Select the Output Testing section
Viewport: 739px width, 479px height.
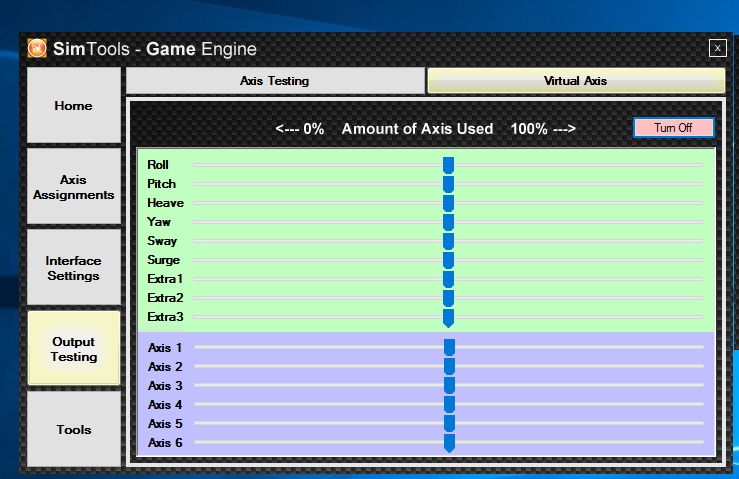(74, 349)
